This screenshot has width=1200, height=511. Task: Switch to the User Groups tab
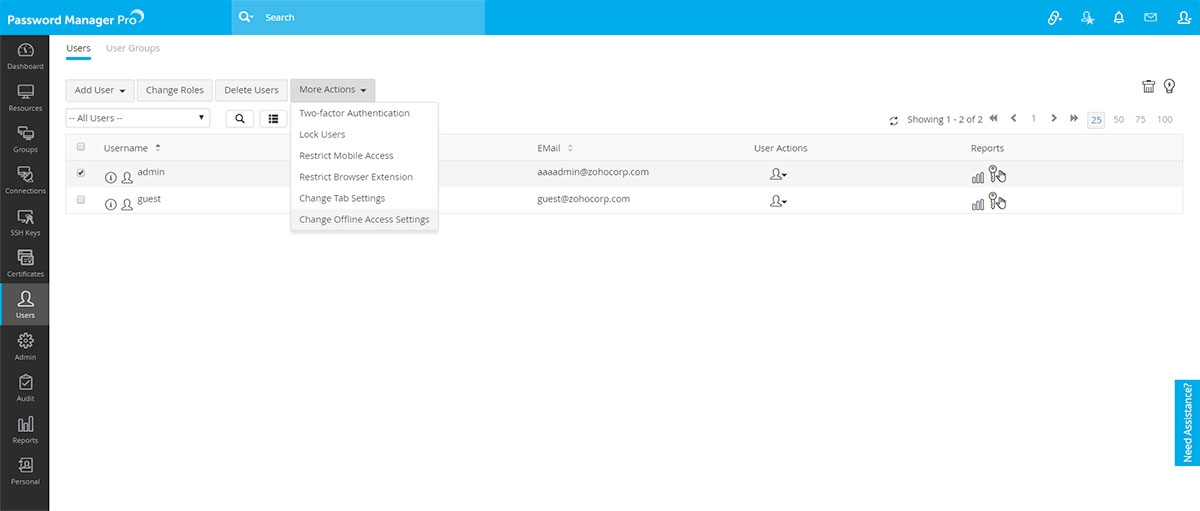coord(133,48)
